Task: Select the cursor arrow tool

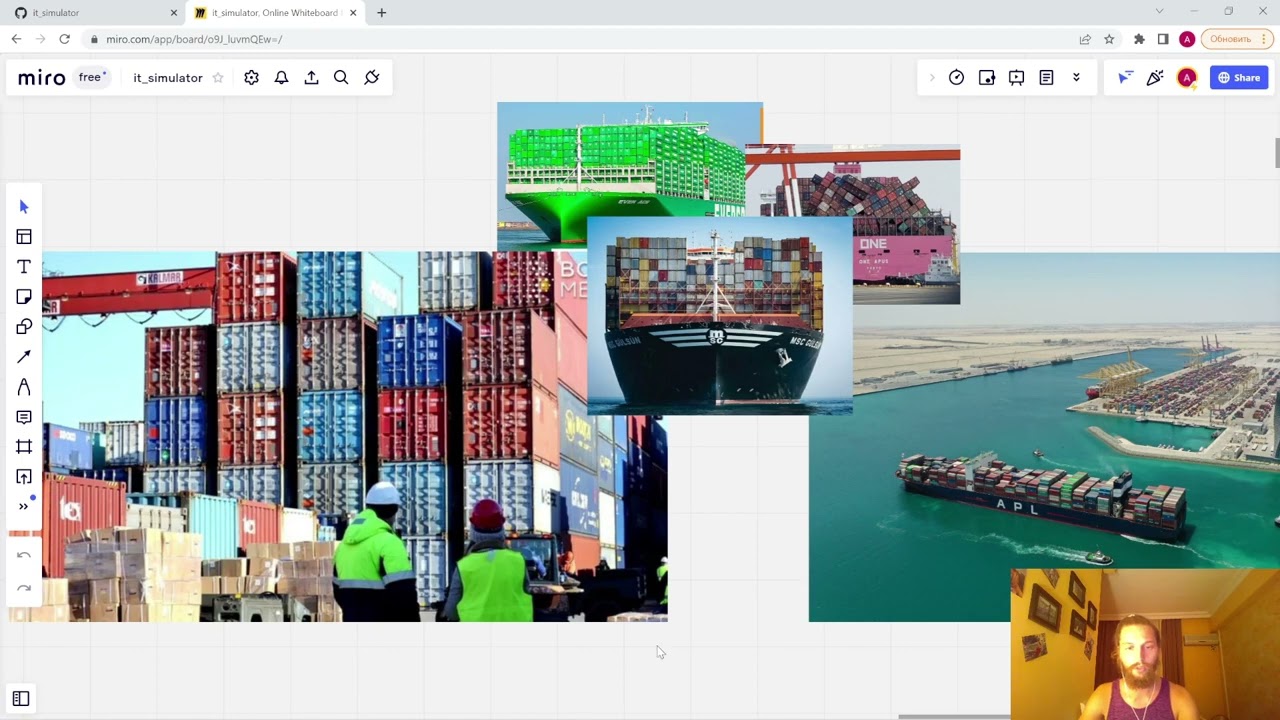Action: click(24, 207)
